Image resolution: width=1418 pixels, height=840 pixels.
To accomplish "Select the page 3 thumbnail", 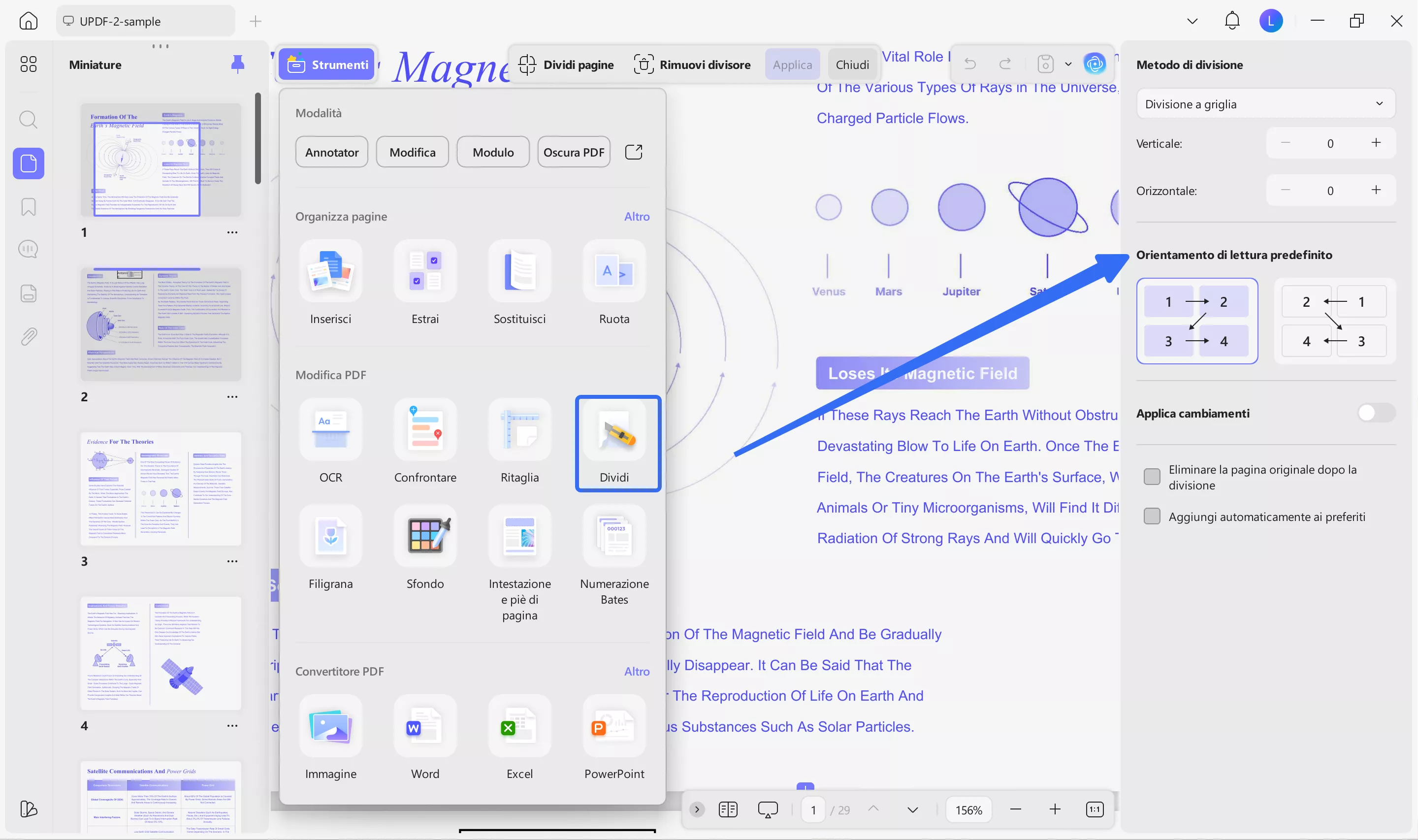I will [161, 488].
